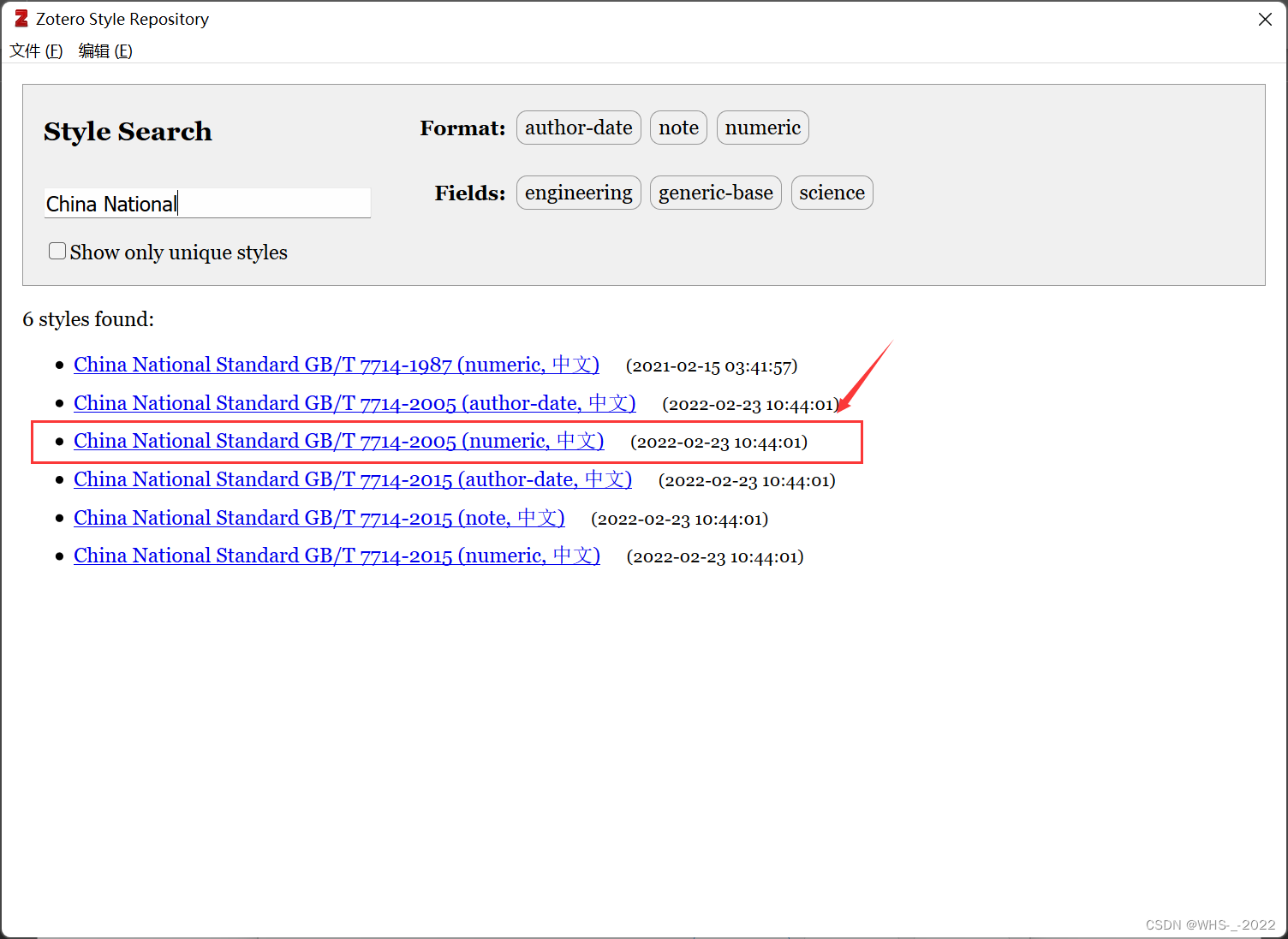Open the 文件 (F) menu
This screenshot has width=1288, height=939.
coord(36,51)
